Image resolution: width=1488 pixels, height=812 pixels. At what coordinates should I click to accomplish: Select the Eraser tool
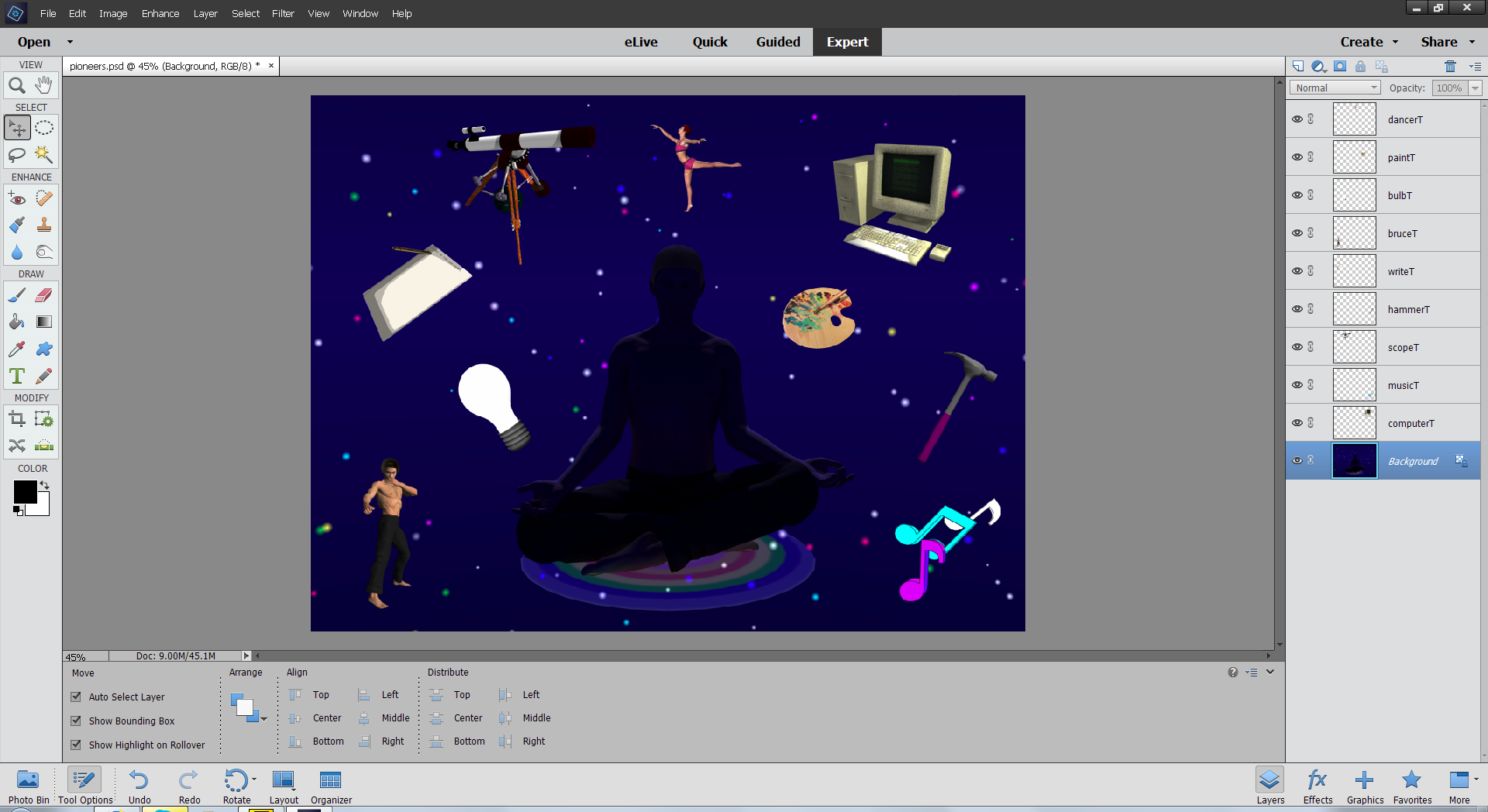point(44,295)
